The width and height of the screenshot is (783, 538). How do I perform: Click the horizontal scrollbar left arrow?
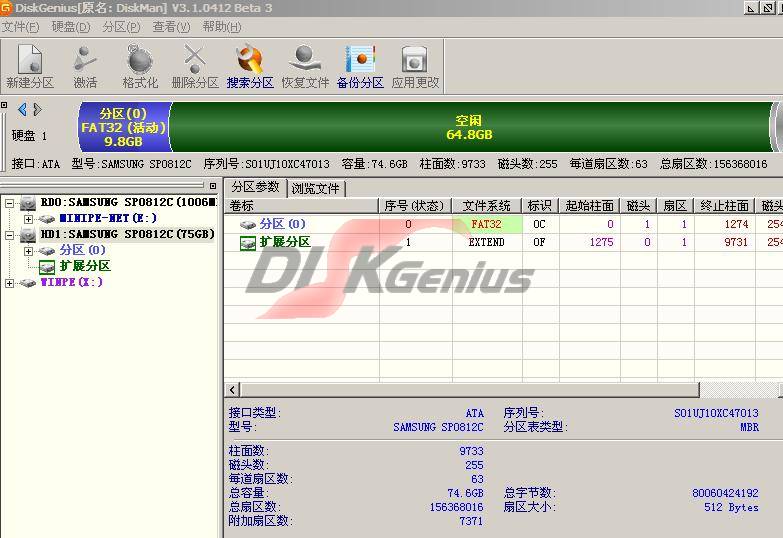coord(232,390)
